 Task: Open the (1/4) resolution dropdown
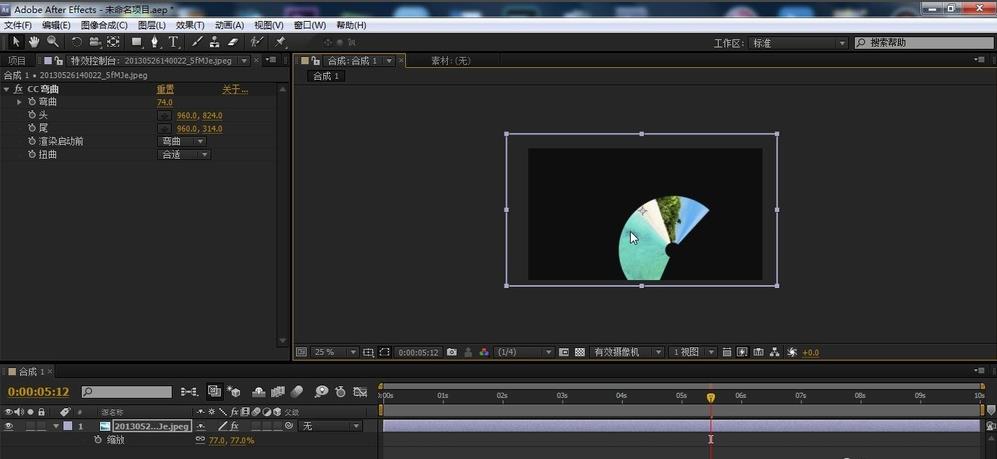[x=525, y=352]
